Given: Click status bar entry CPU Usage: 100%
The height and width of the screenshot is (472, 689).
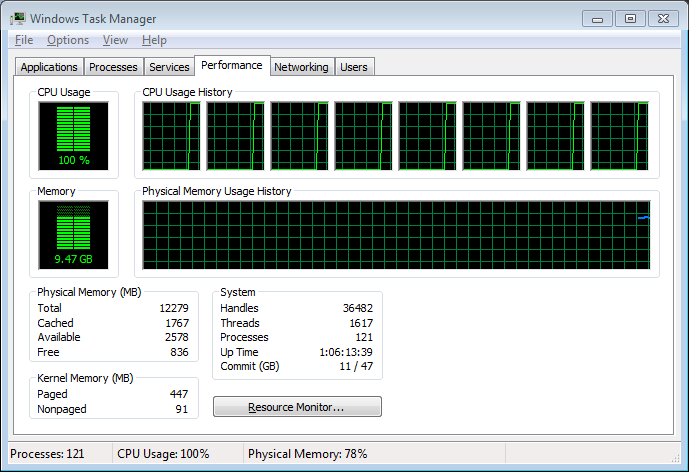Looking at the screenshot, I should point(163,454).
